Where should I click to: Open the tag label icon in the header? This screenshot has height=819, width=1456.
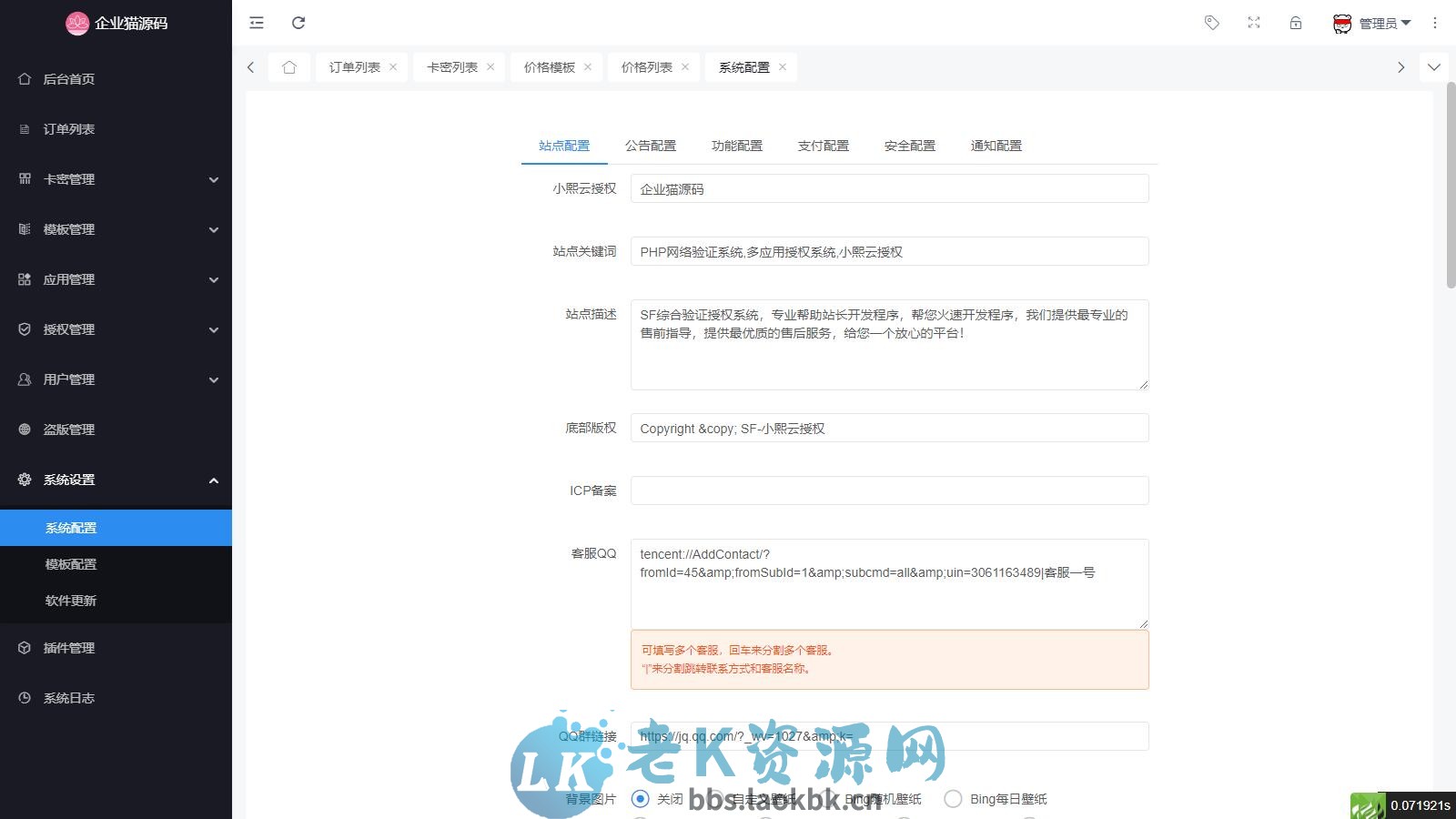pos(1211,23)
